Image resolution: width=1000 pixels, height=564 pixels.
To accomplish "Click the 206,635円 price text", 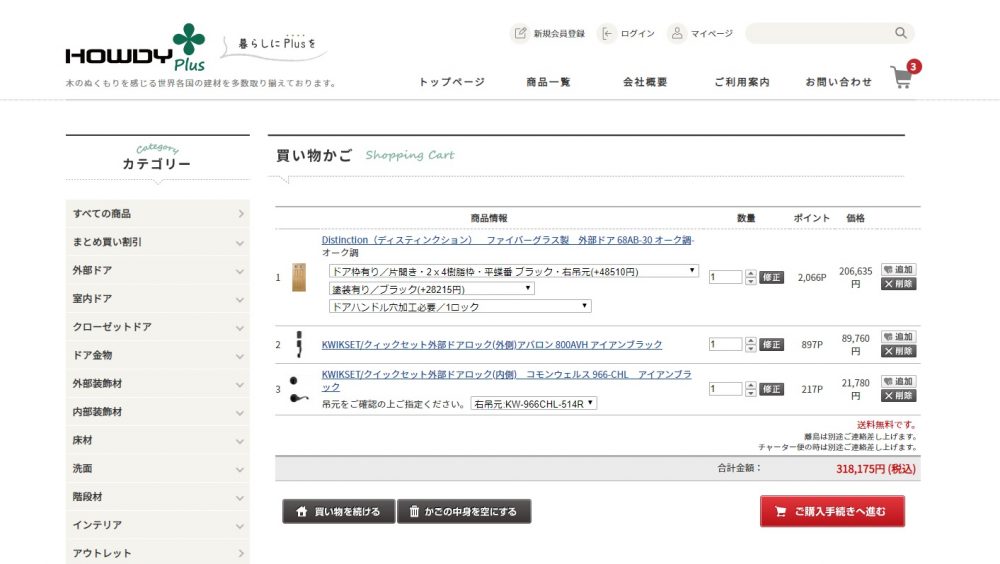I will click(x=855, y=277).
